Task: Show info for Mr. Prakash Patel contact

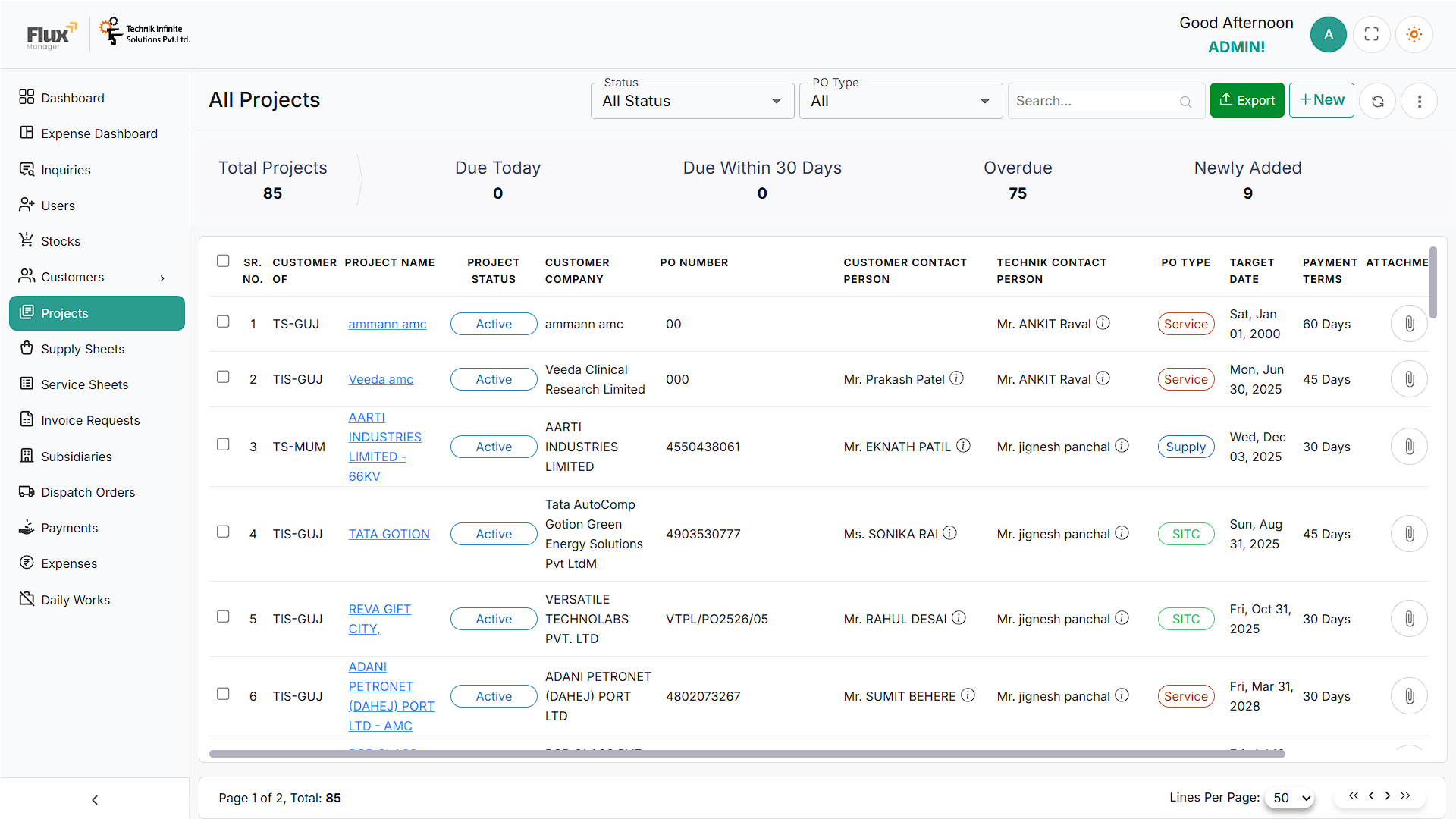Action: (957, 378)
